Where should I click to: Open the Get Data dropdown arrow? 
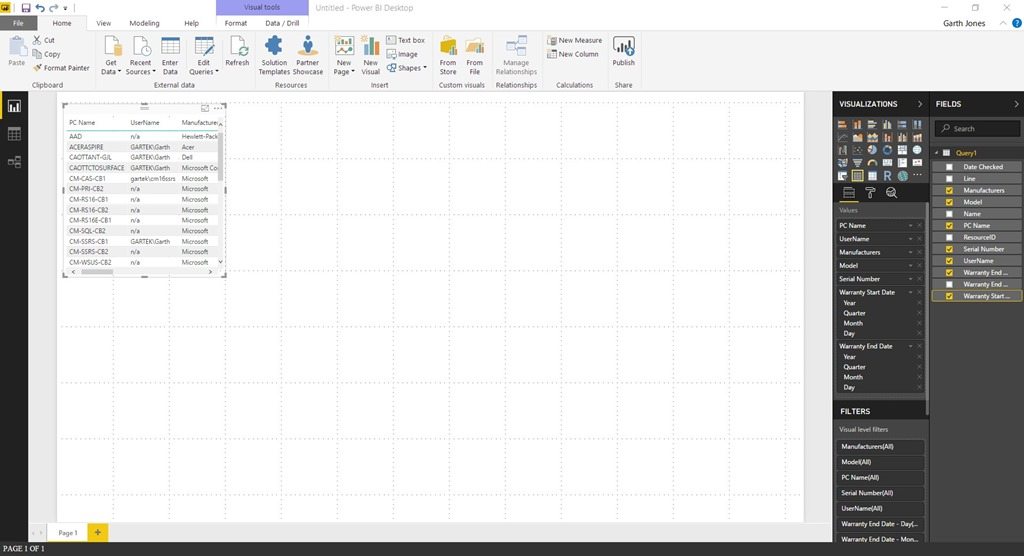tap(119, 72)
